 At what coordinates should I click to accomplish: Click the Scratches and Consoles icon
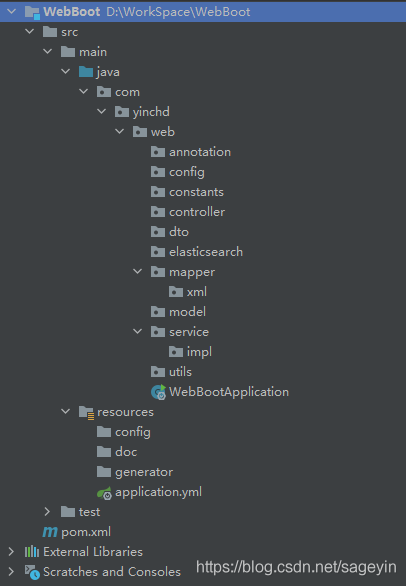click(x=32, y=572)
